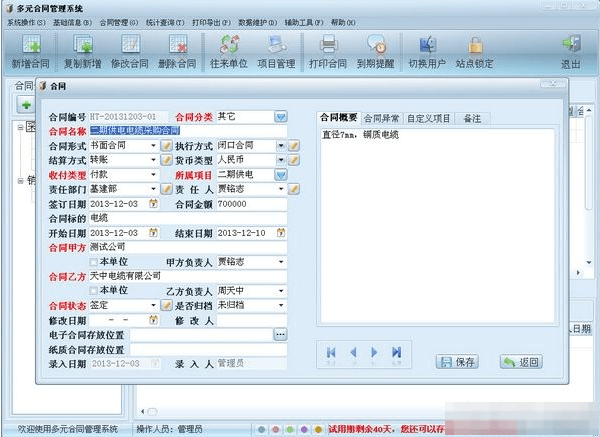Go to next contract record
The height and width of the screenshot is (437, 600).
[x=374, y=353]
